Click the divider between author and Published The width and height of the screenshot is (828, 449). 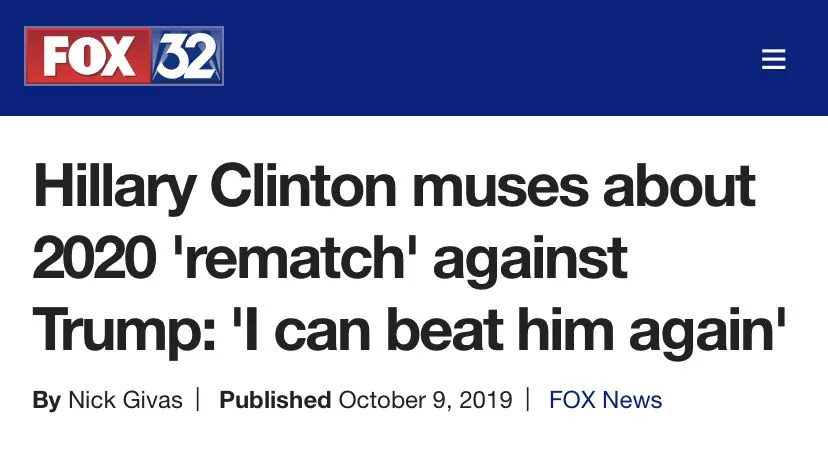pyautogui.click(x=198, y=400)
